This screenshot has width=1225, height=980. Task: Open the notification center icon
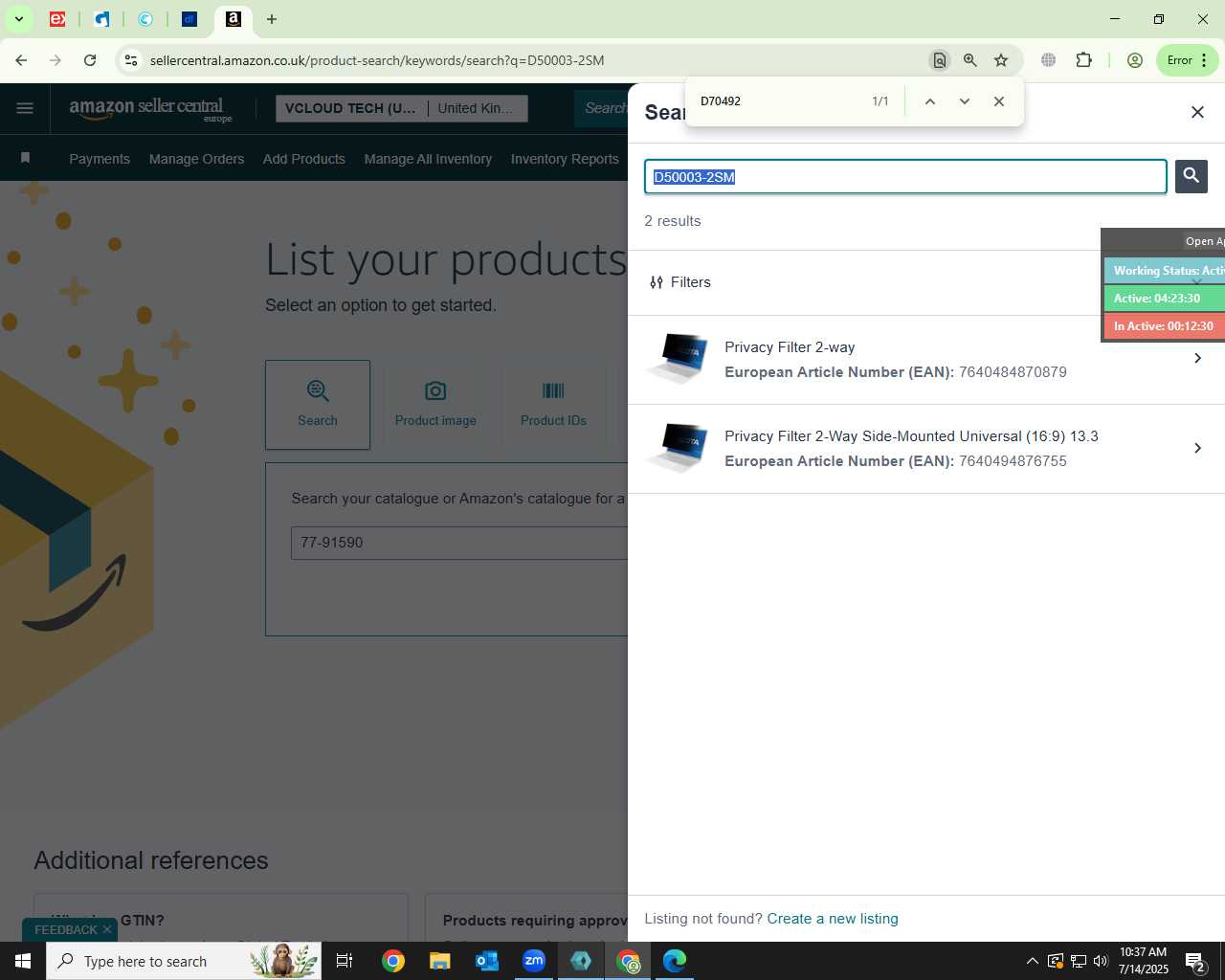click(1194, 961)
